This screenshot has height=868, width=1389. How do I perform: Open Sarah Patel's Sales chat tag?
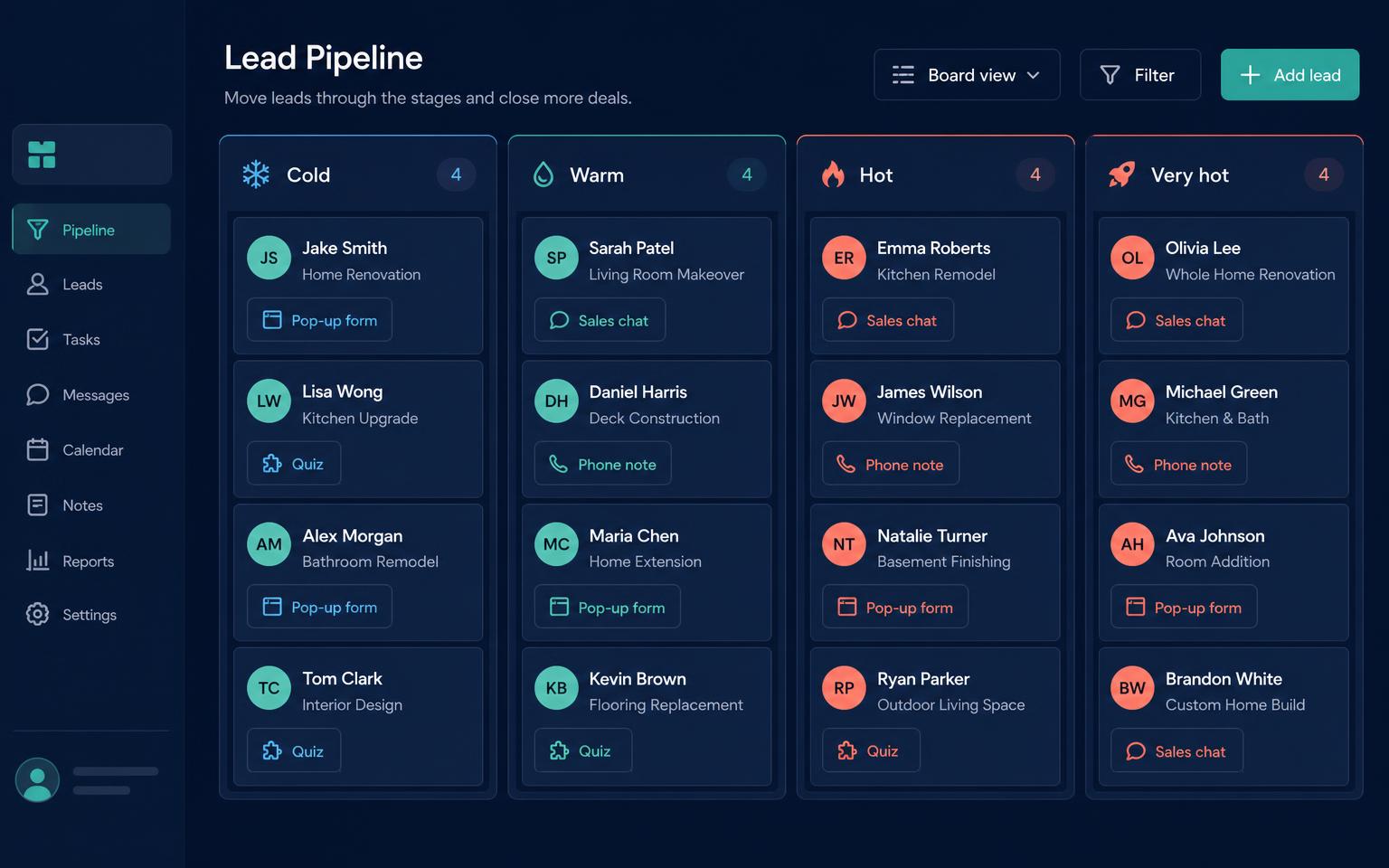[x=600, y=320]
